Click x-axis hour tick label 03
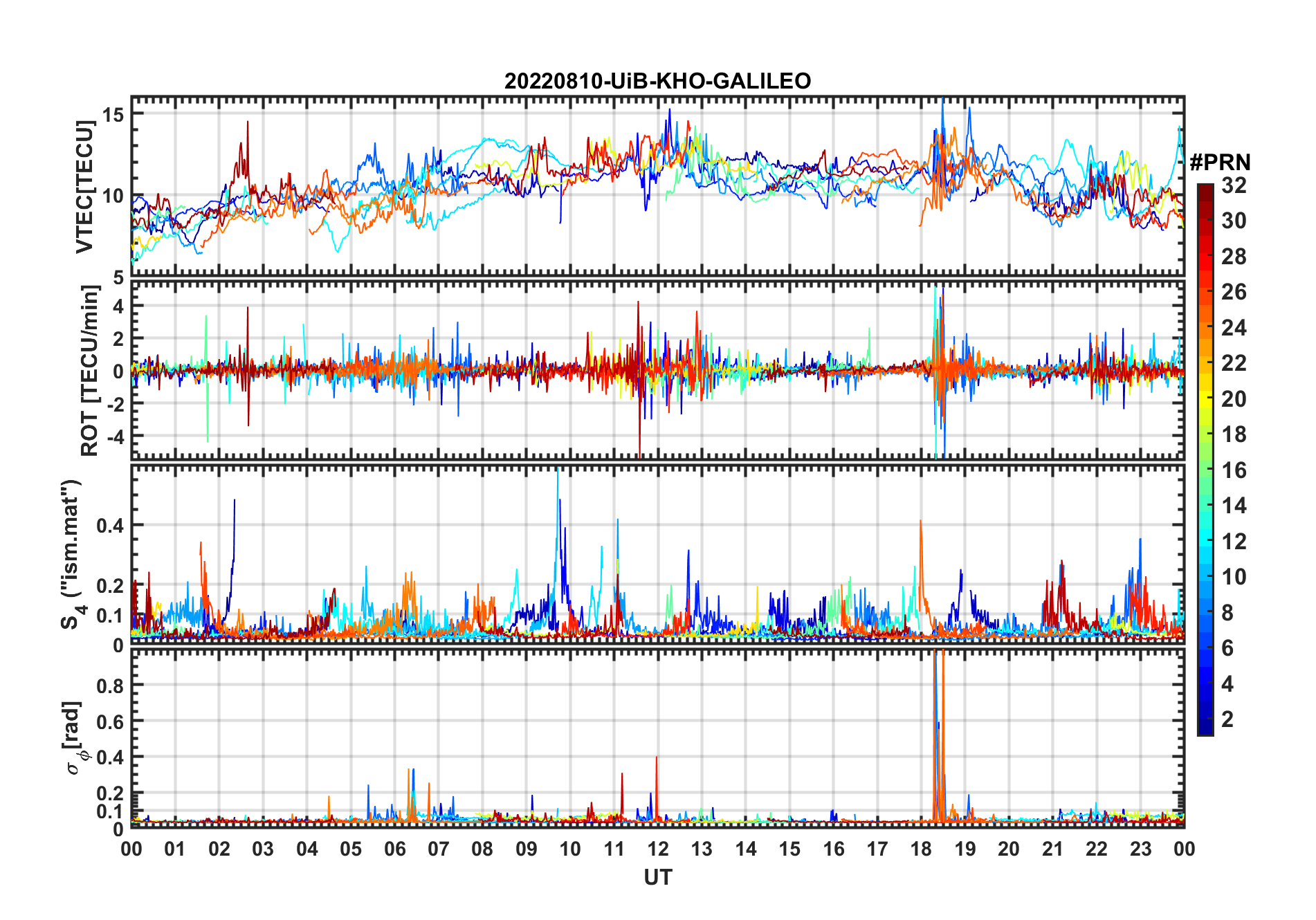Image resolution: width=1316 pixels, height=920 pixels. point(263,849)
